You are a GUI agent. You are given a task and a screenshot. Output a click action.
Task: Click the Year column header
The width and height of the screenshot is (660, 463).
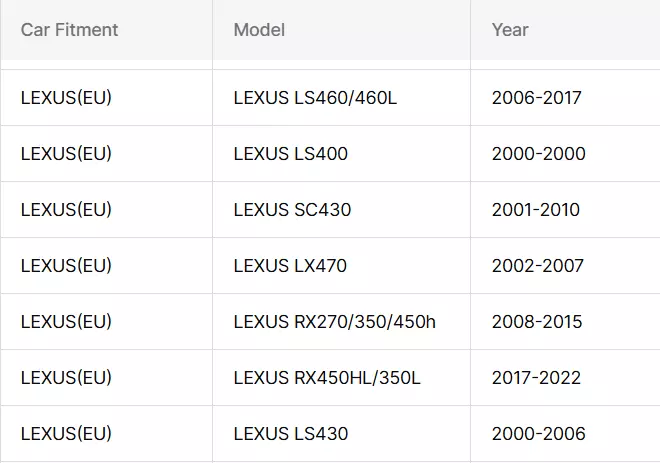565,30
